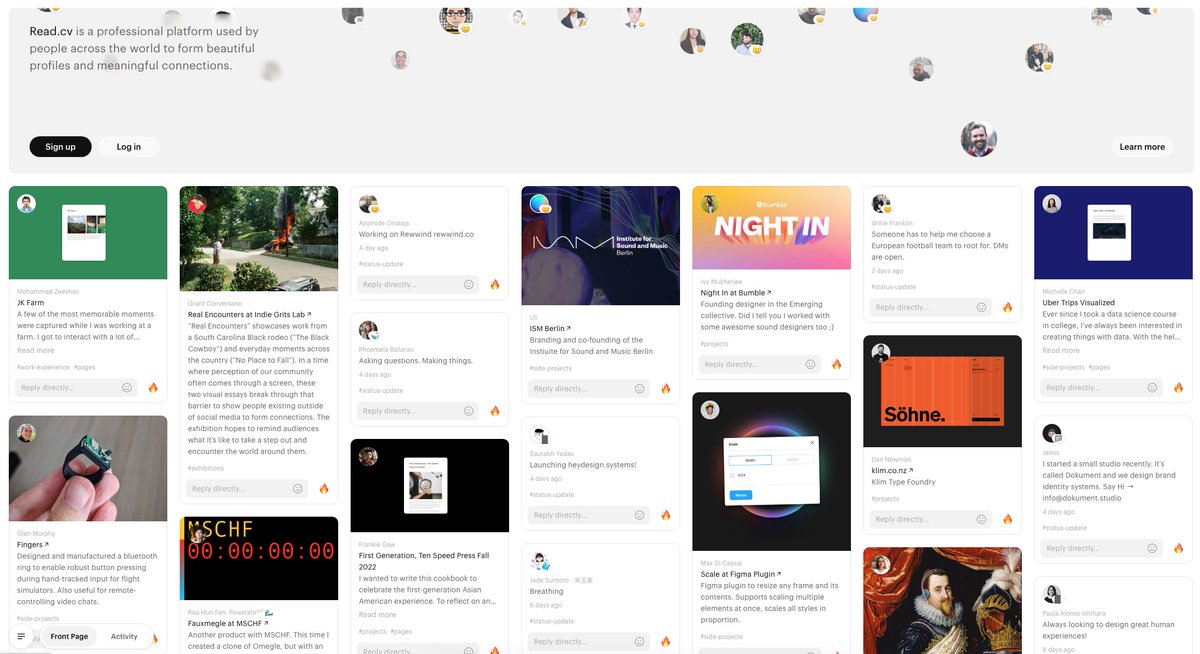Click author name Saurabh Yadav
Image resolution: width=1200 pixels, height=654 pixels.
pos(554,453)
